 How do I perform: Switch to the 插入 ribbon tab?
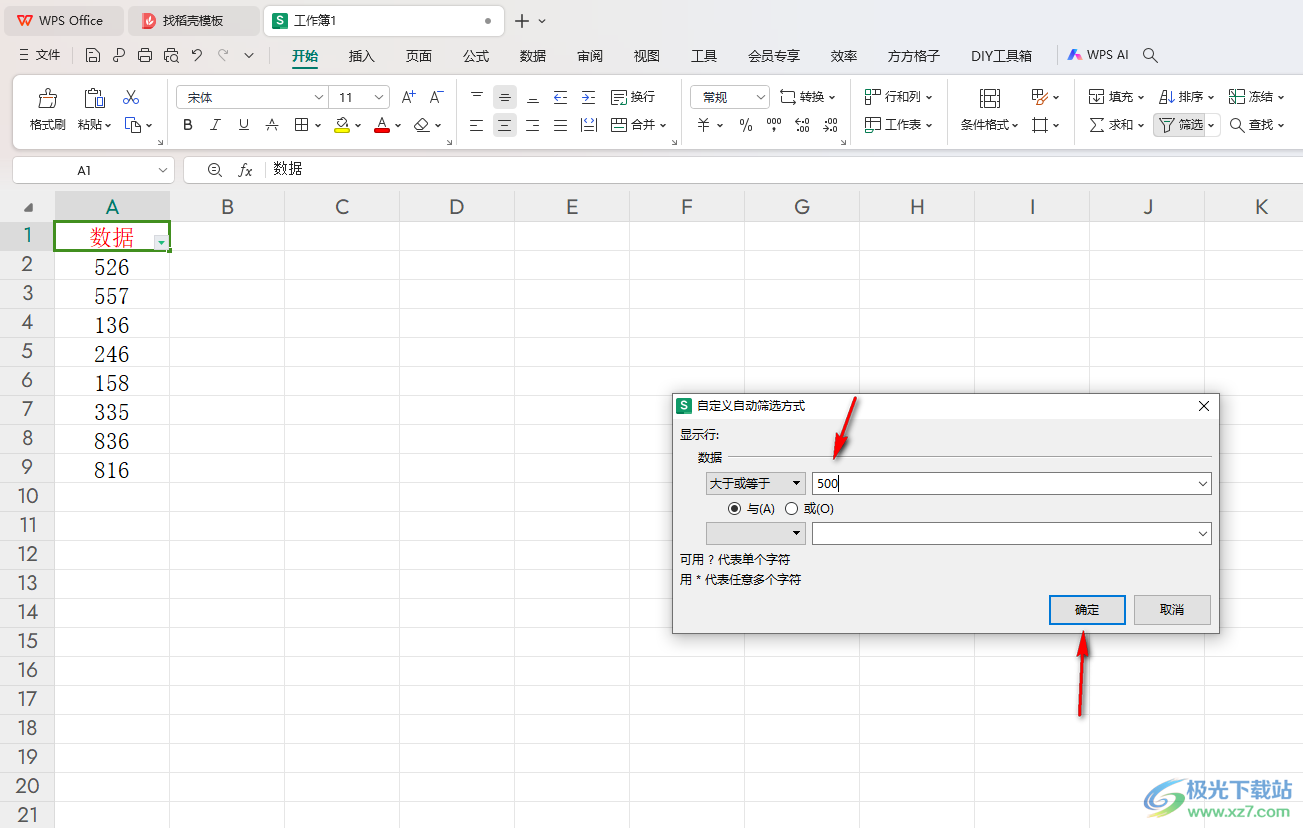[362, 56]
